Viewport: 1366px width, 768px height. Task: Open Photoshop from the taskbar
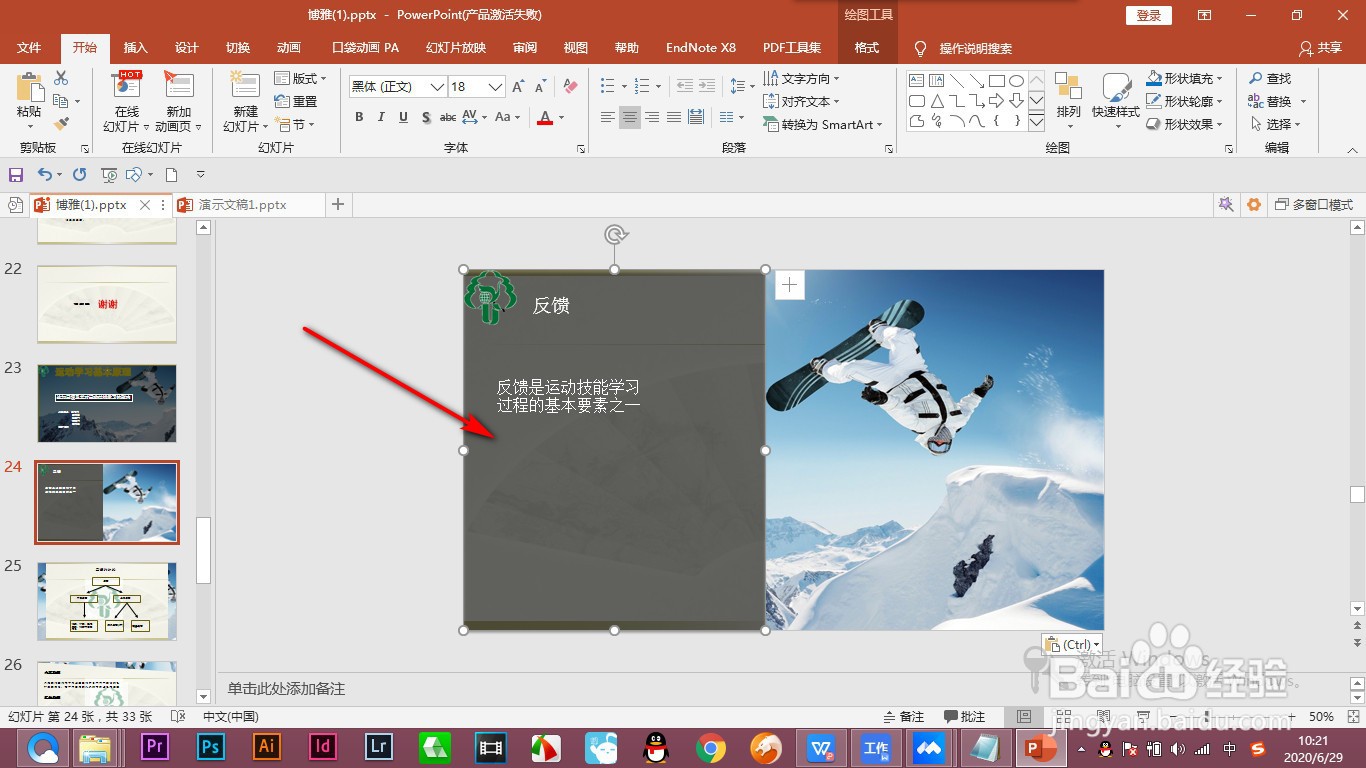pos(211,747)
